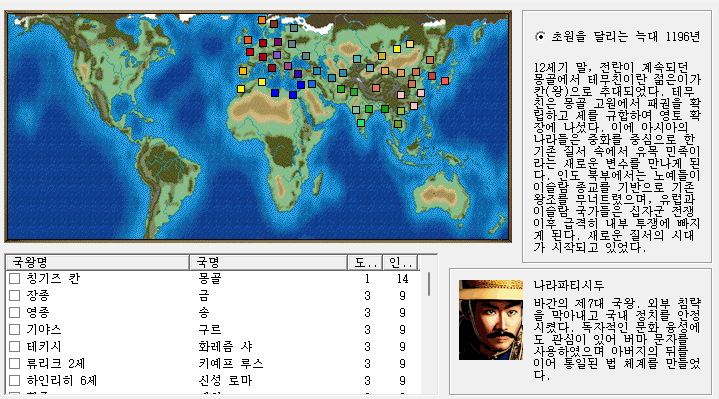Click the population value 14 for 몽골
Screen dimensions: 719x399
402,279
